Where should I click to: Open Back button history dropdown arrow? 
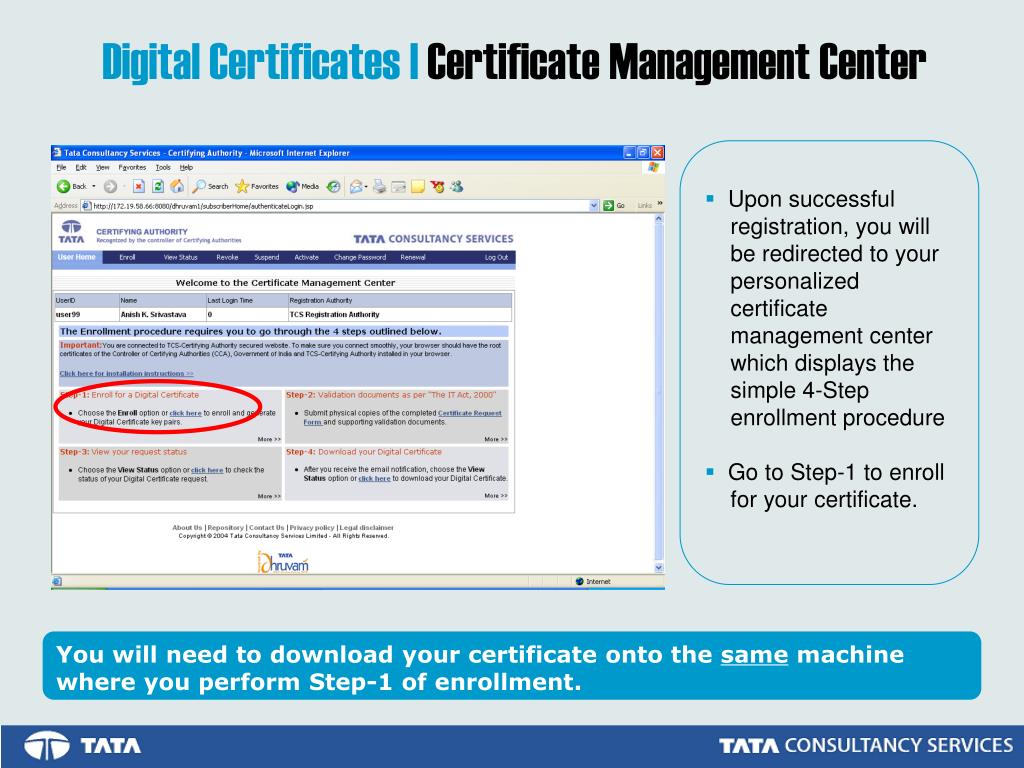click(x=93, y=187)
